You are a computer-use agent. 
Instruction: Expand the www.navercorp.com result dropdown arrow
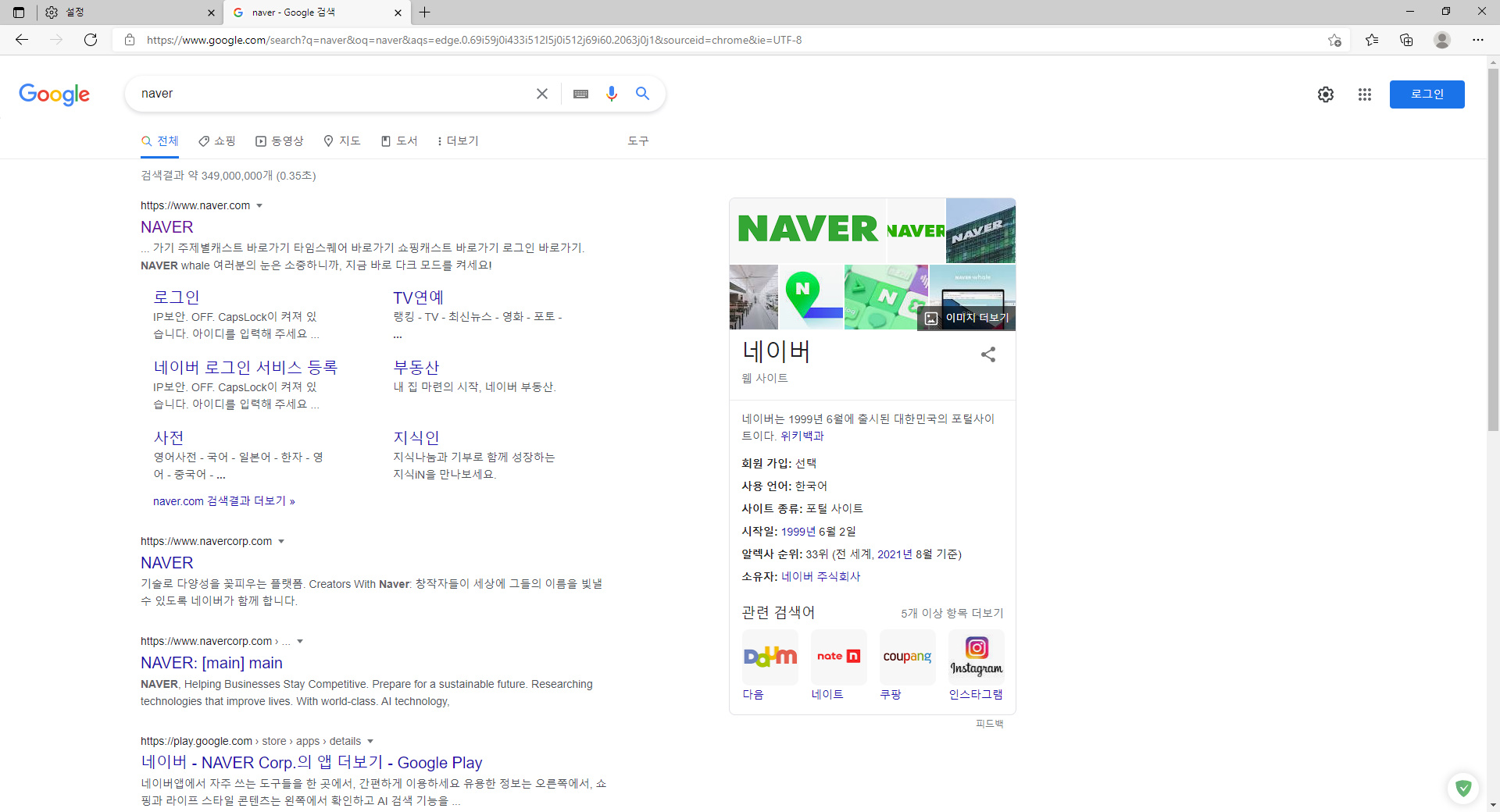pos(281,542)
